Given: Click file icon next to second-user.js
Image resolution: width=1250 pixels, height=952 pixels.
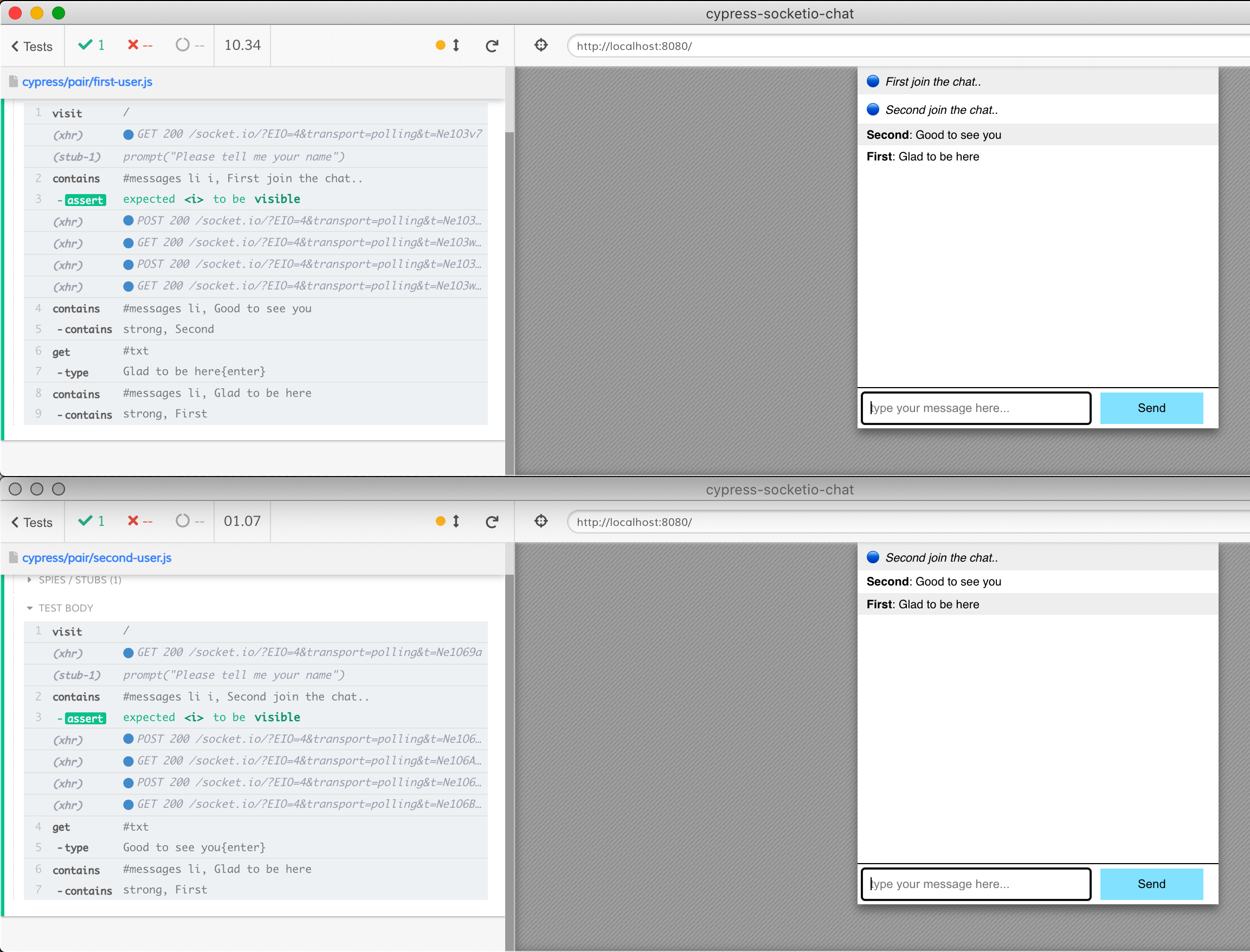Looking at the screenshot, I should [x=14, y=558].
